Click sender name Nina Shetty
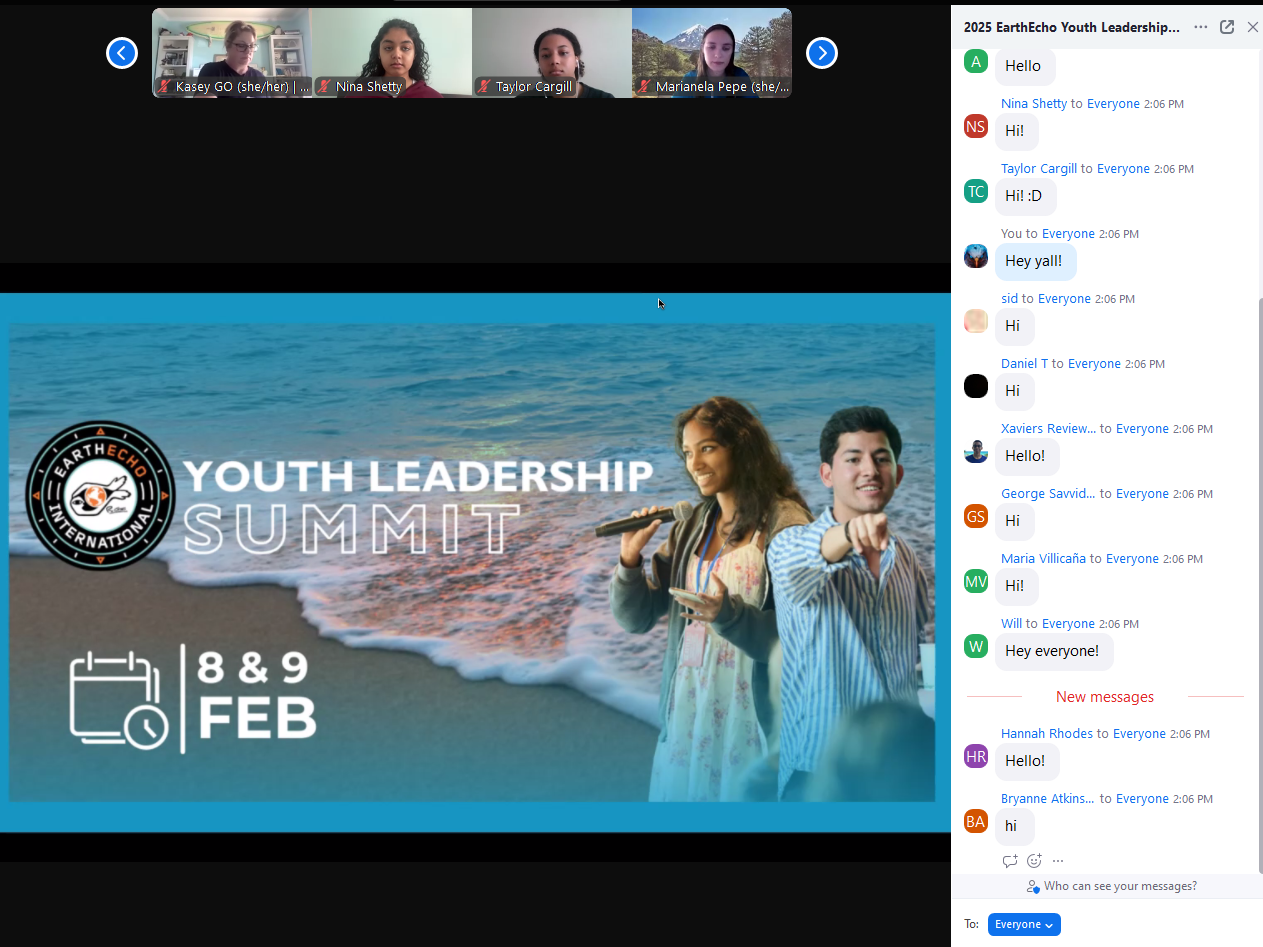The width and height of the screenshot is (1263, 947). click(x=1034, y=104)
